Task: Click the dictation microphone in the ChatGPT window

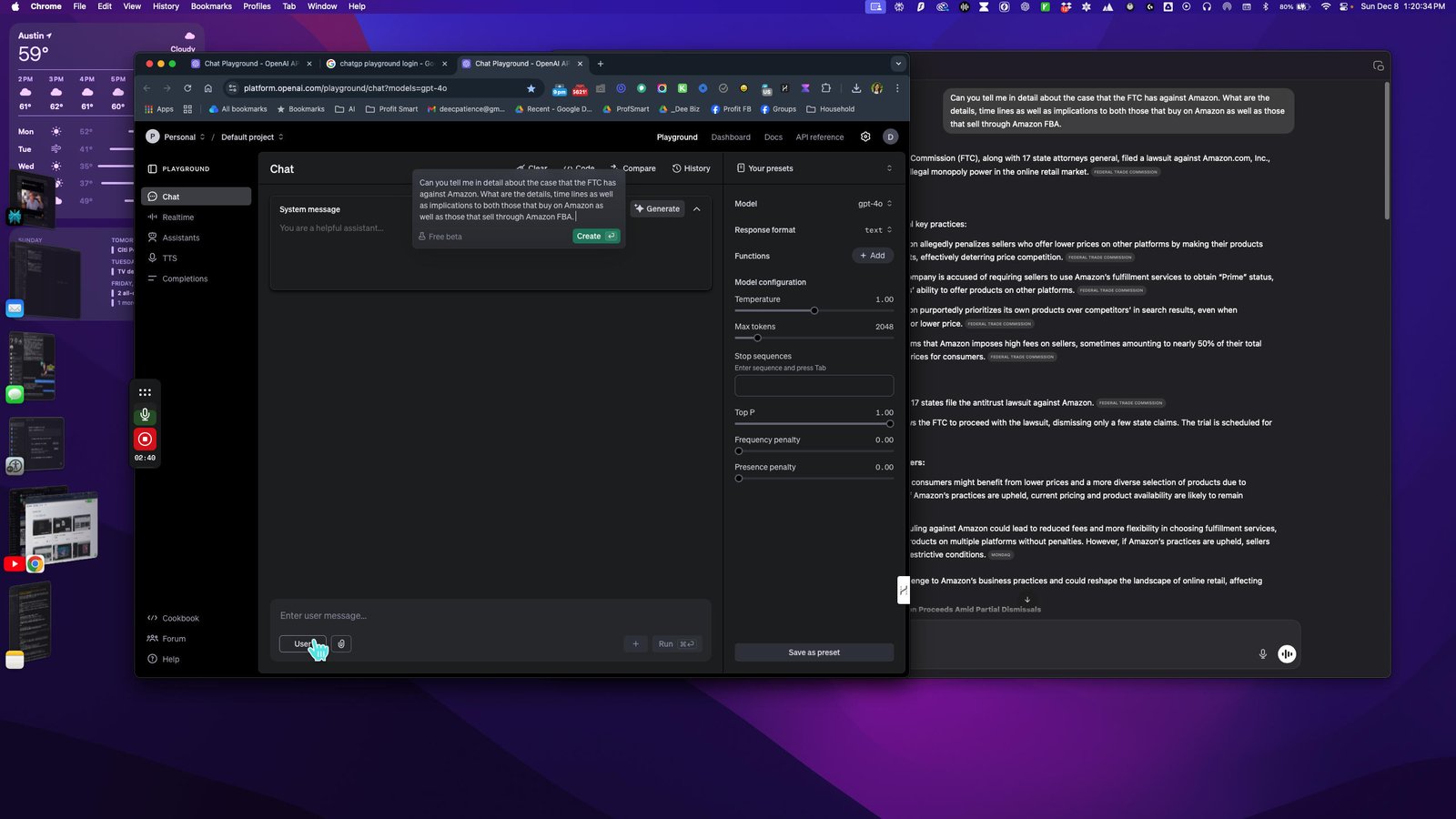Action: coord(1262,653)
